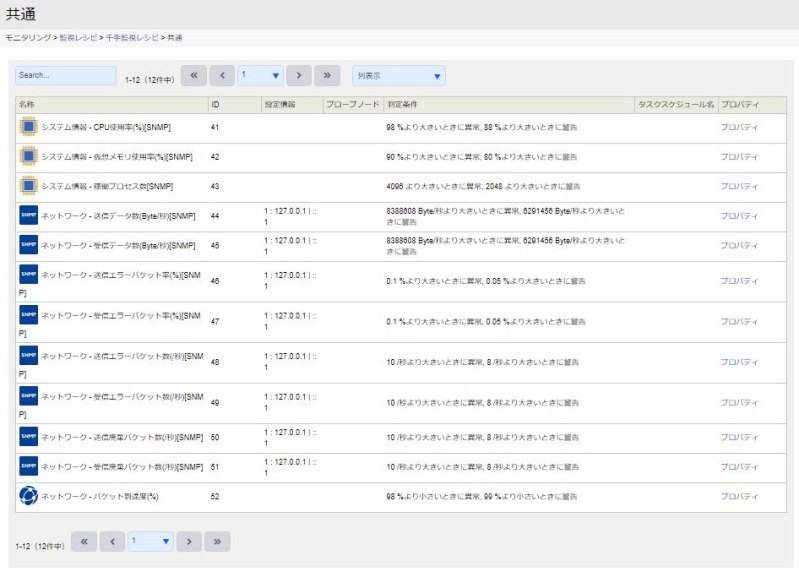This screenshot has height=572, width=799.
Task: Click the chip icon for ID 42 row
Action: pyautogui.click(x=29, y=156)
